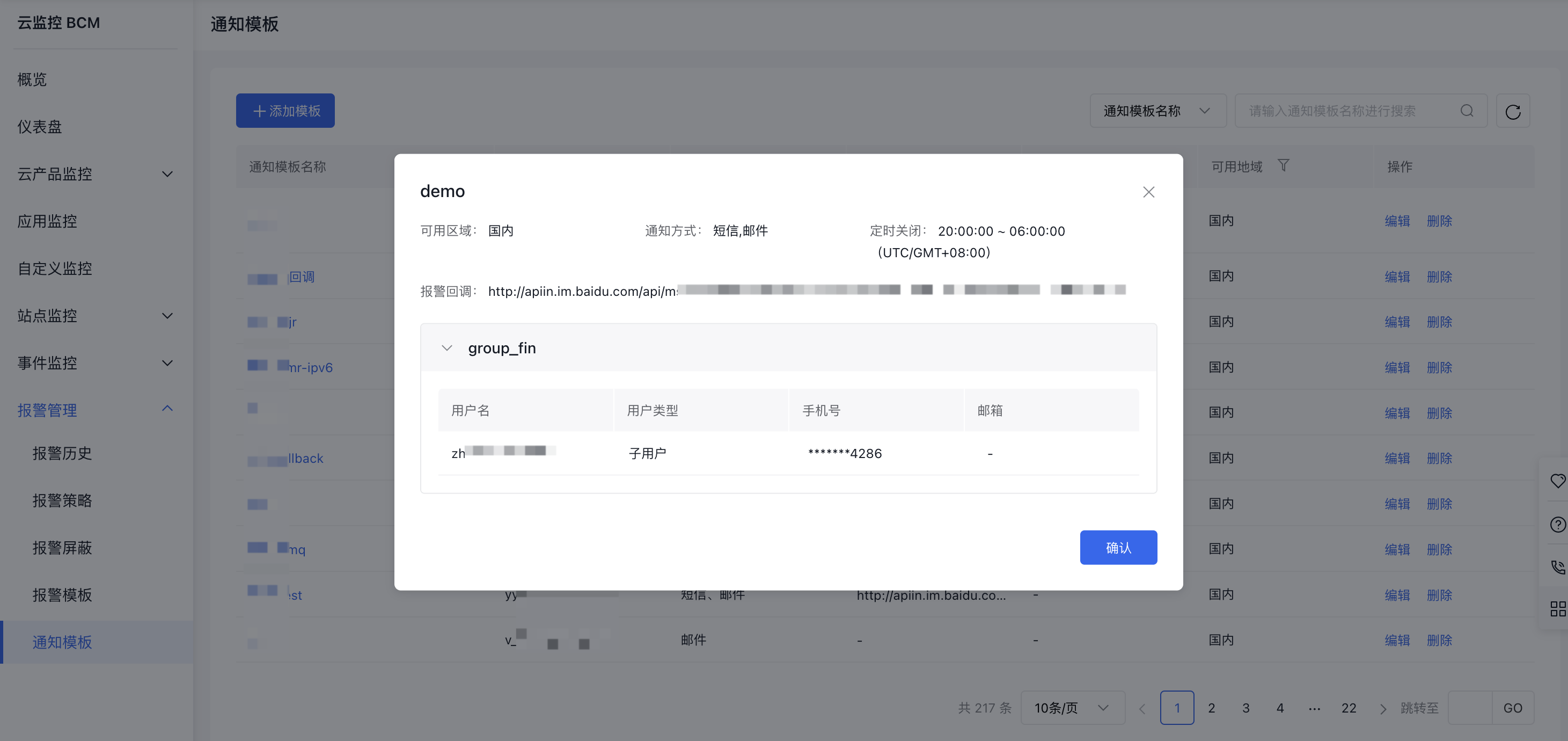The height and width of the screenshot is (741, 1568).
Task: Go to page 3 in pagination
Action: (1245, 708)
